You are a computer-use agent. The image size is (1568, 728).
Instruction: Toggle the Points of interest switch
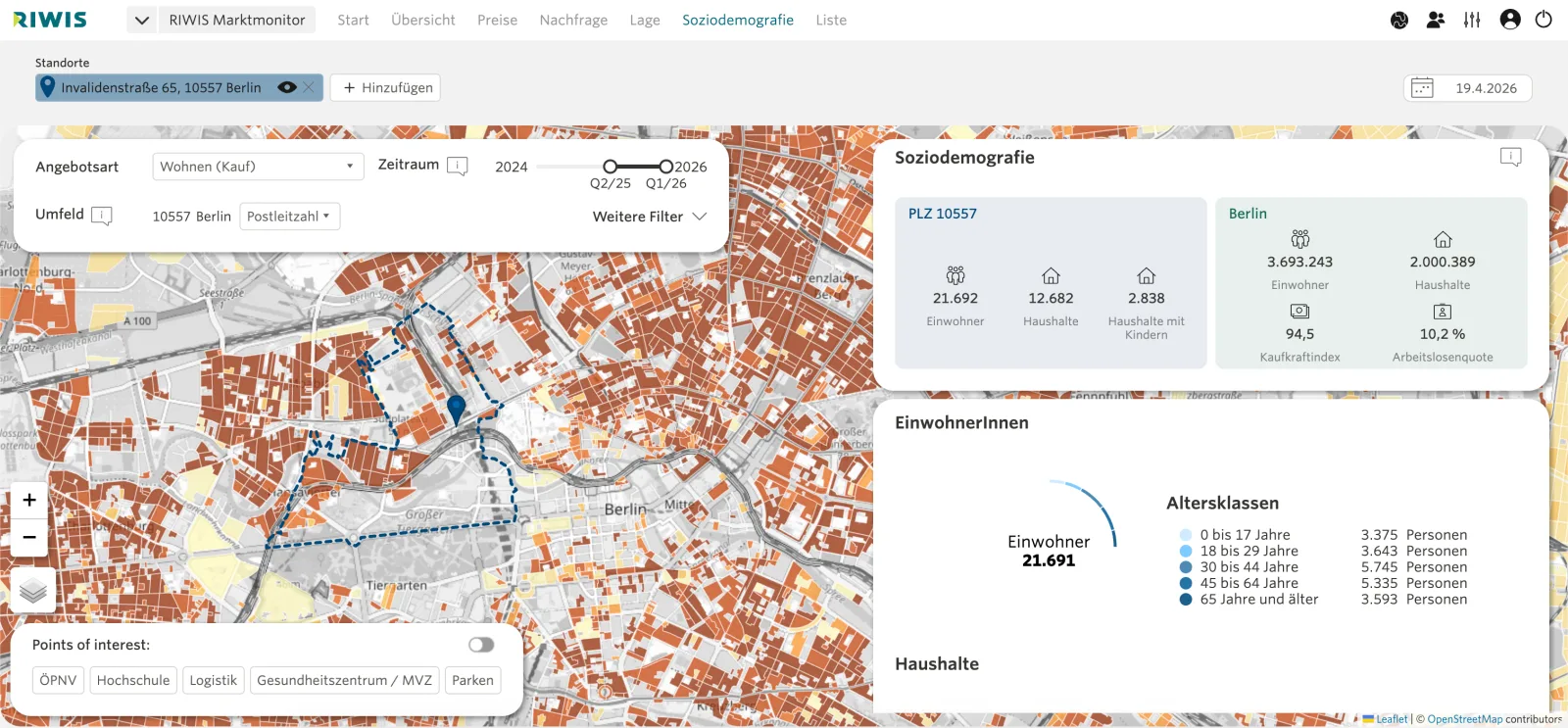(481, 645)
